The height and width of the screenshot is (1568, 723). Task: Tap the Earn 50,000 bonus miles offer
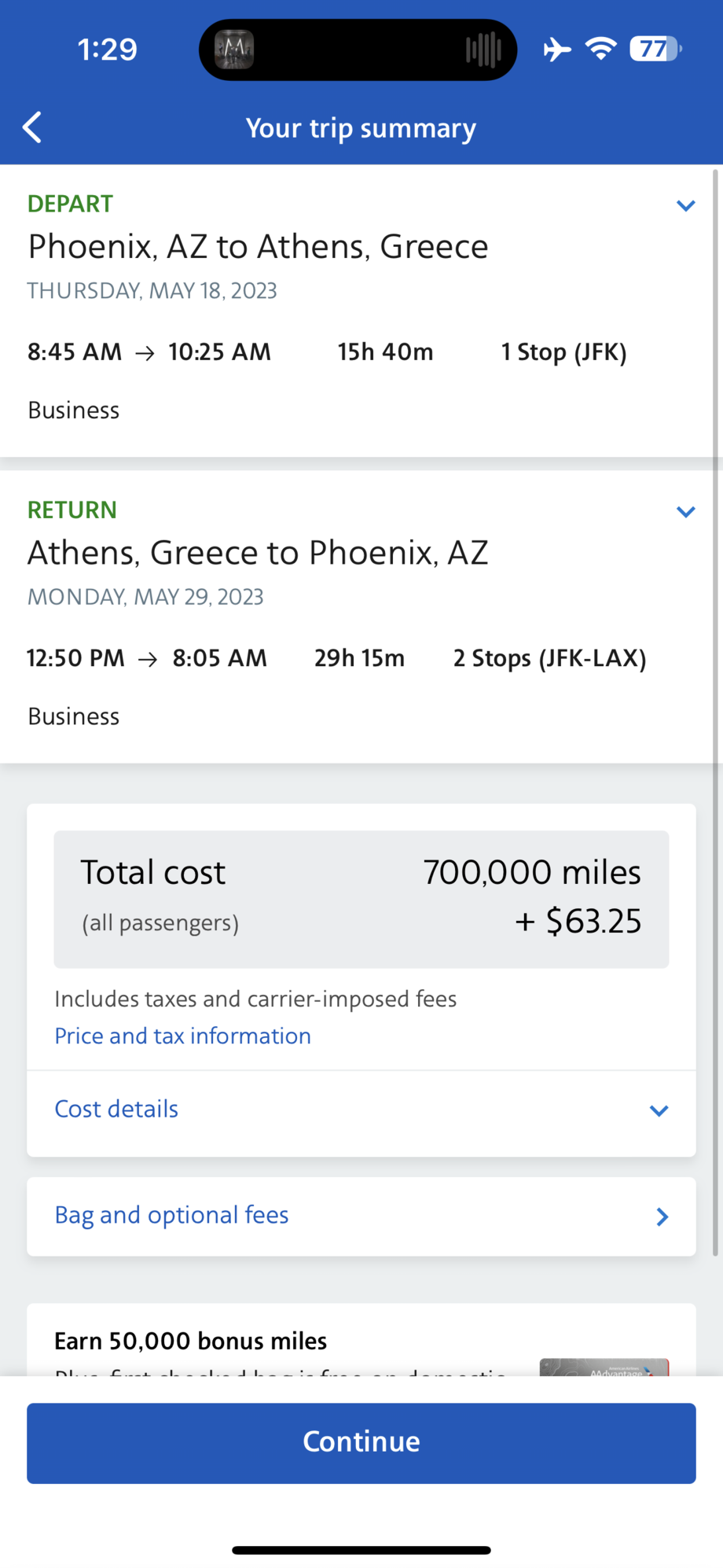[190, 1341]
